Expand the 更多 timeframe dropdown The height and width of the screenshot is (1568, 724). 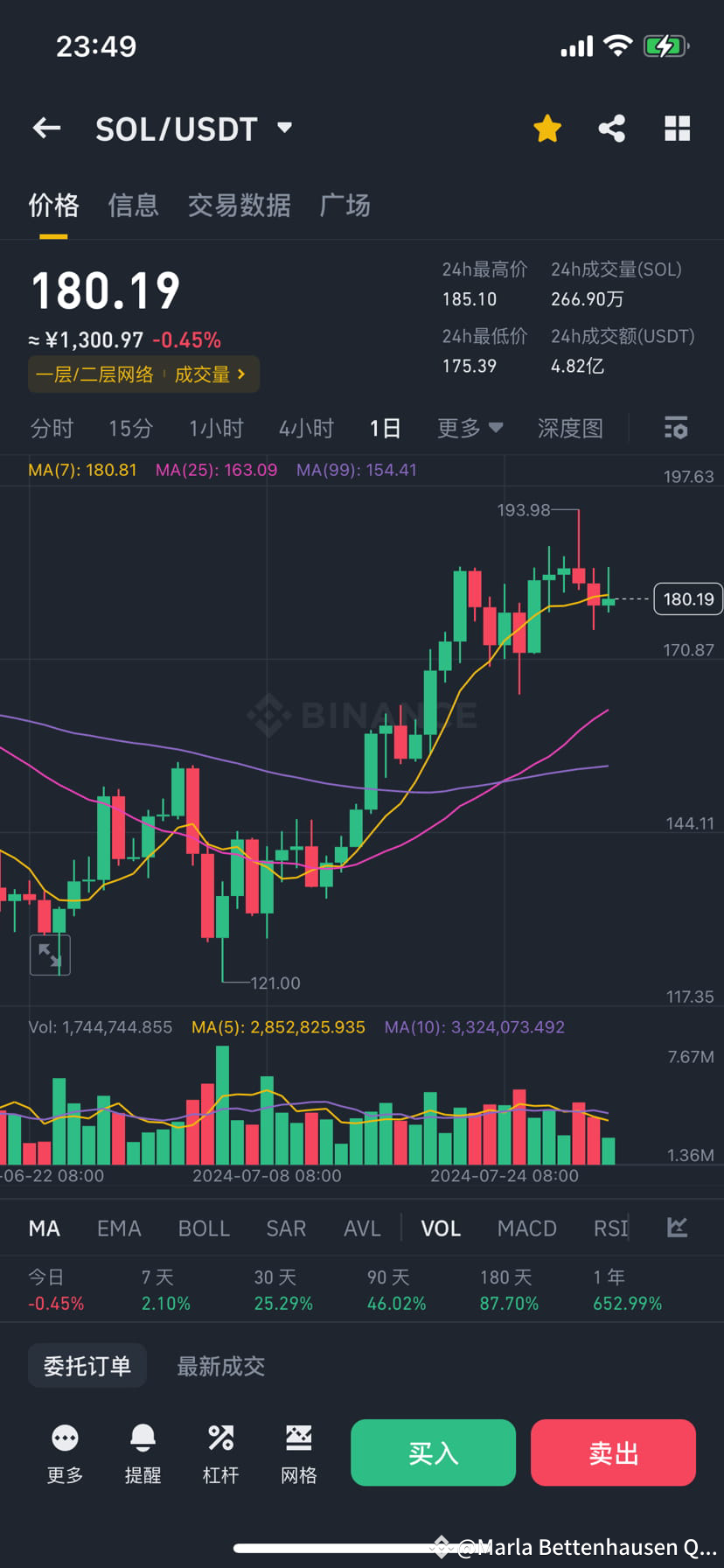click(470, 428)
